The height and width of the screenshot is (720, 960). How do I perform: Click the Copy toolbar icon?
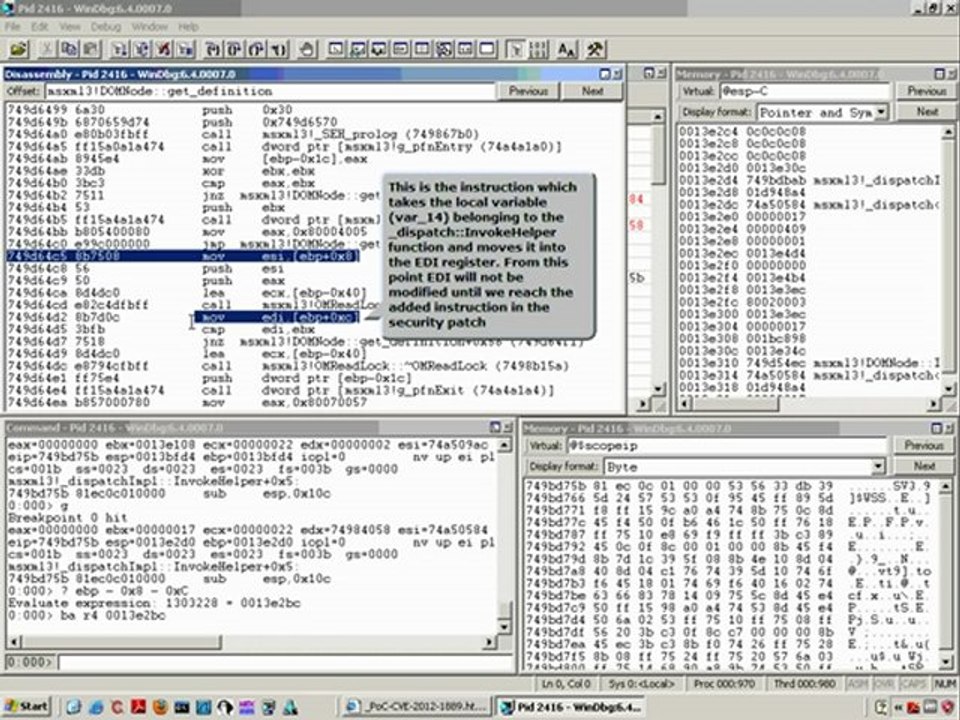coord(69,50)
